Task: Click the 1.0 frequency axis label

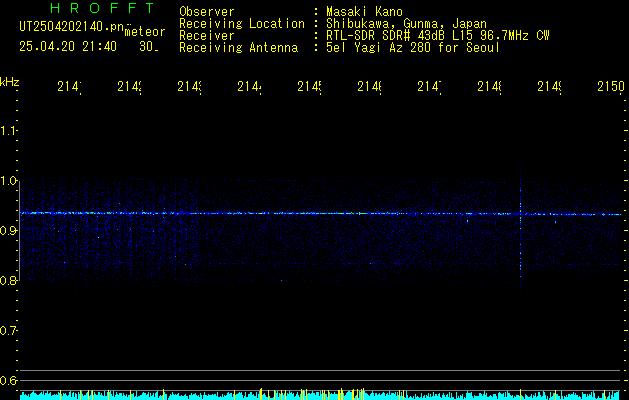Action: pyautogui.click(x=8, y=180)
